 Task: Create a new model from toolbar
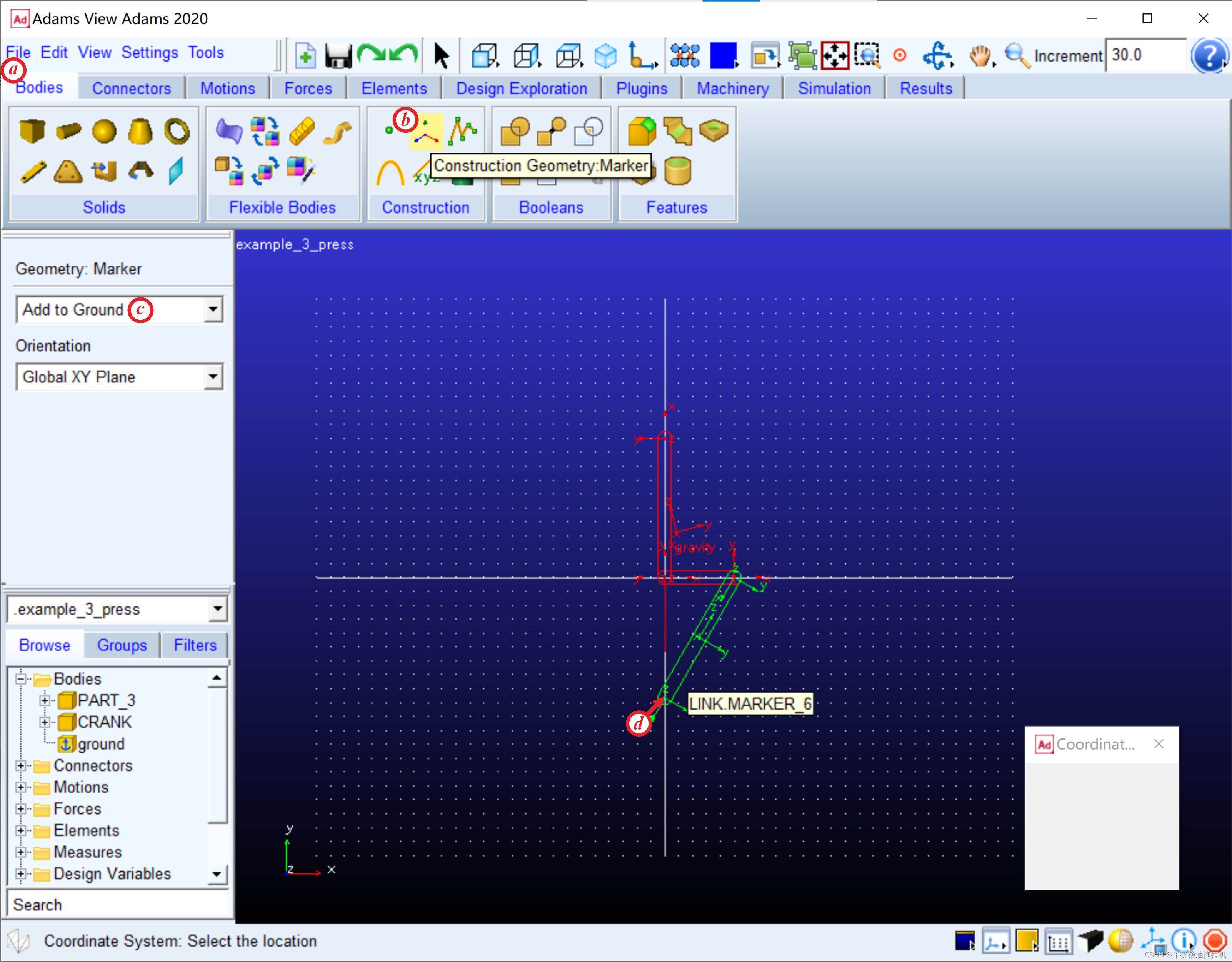[305, 56]
